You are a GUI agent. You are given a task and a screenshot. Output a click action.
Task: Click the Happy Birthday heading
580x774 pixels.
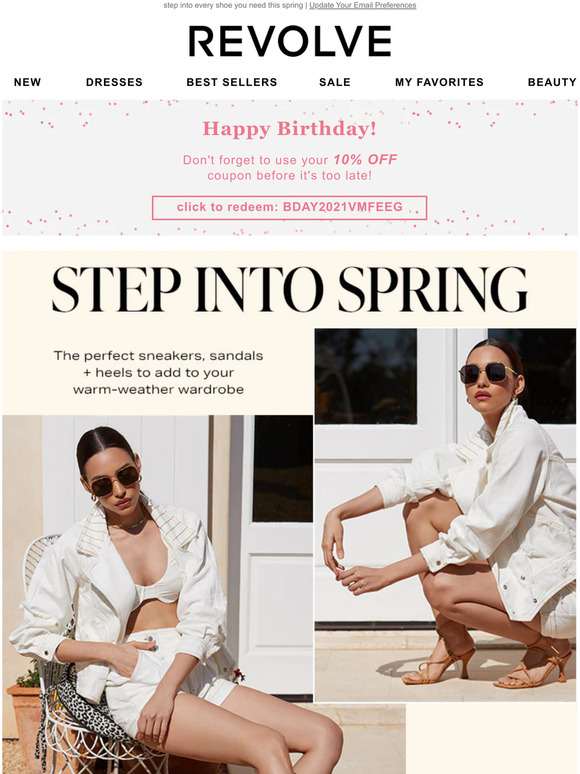tap(290, 129)
